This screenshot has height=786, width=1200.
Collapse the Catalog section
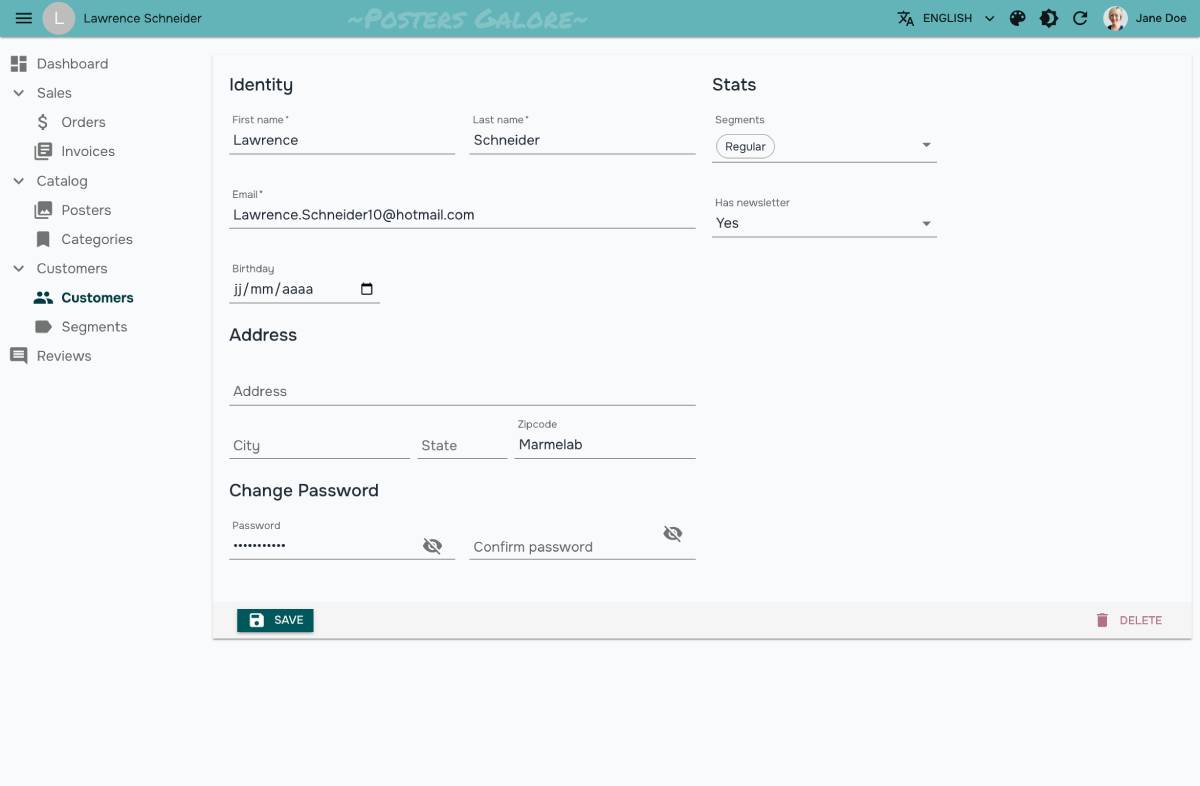coord(18,181)
